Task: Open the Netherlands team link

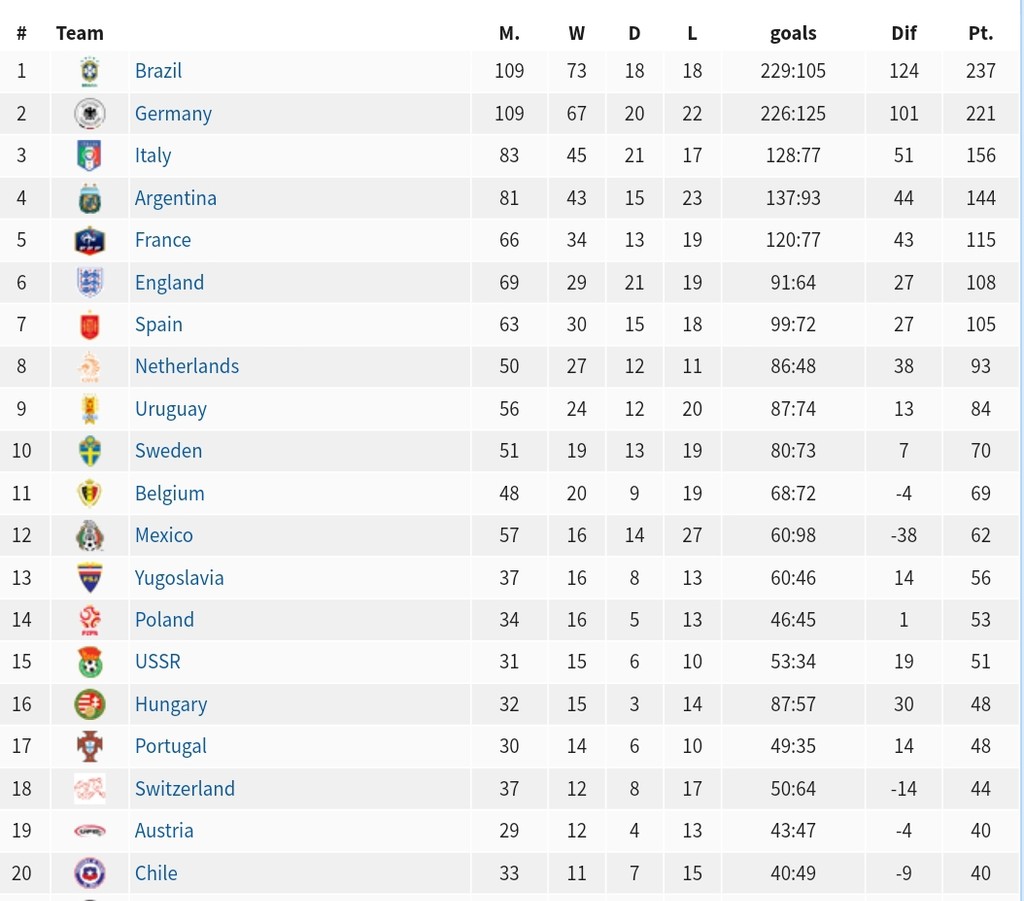Action: click(187, 366)
